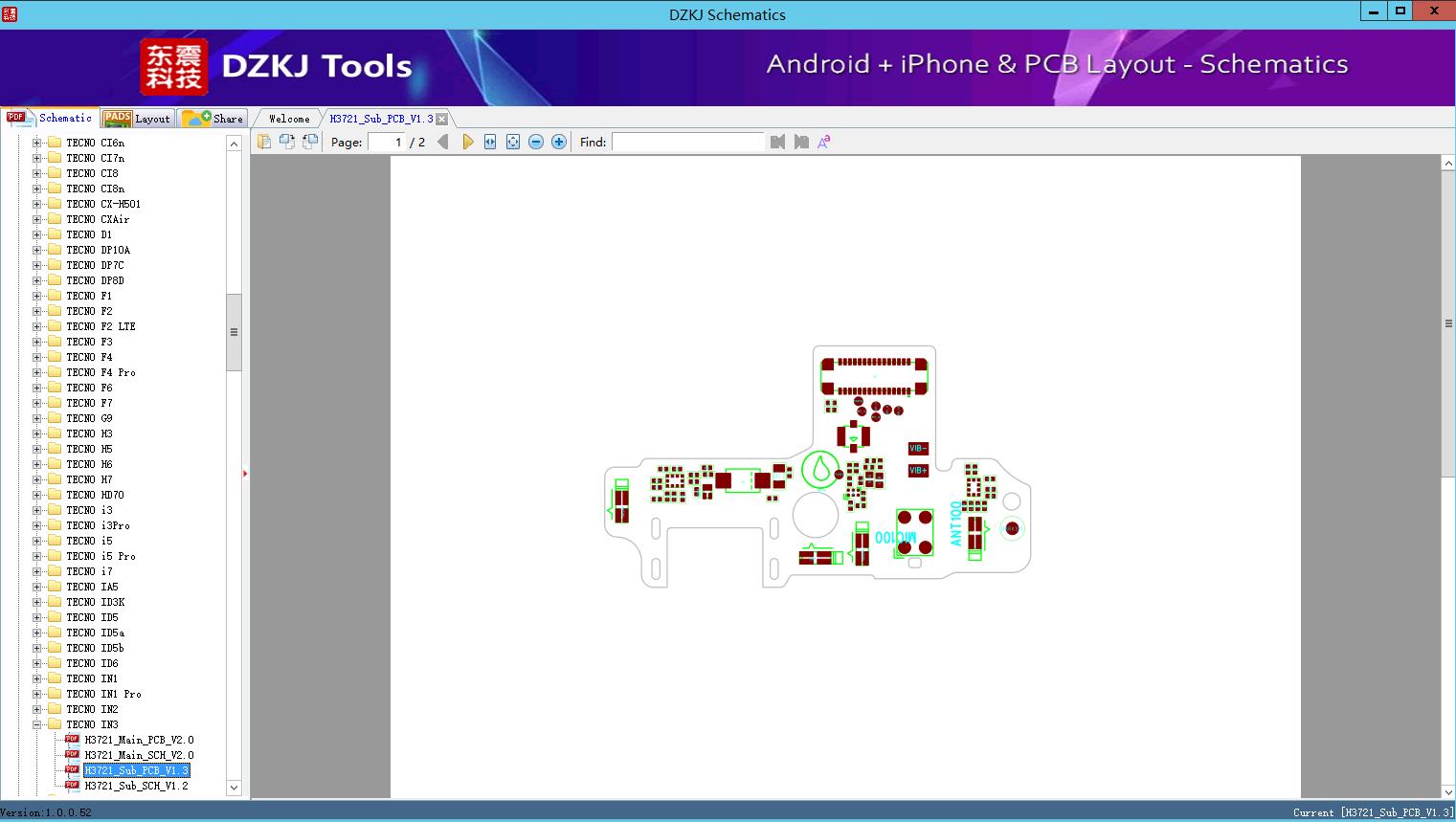Click the Find search text box
Screen dimensions: 1456x822
pyautogui.click(x=688, y=142)
